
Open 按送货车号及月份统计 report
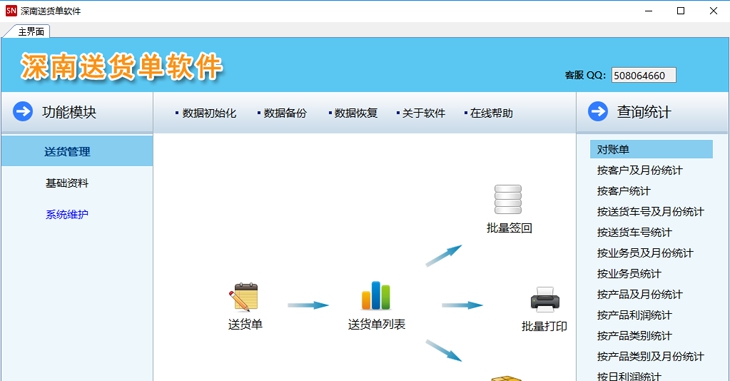pyautogui.click(x=650, y=211)
